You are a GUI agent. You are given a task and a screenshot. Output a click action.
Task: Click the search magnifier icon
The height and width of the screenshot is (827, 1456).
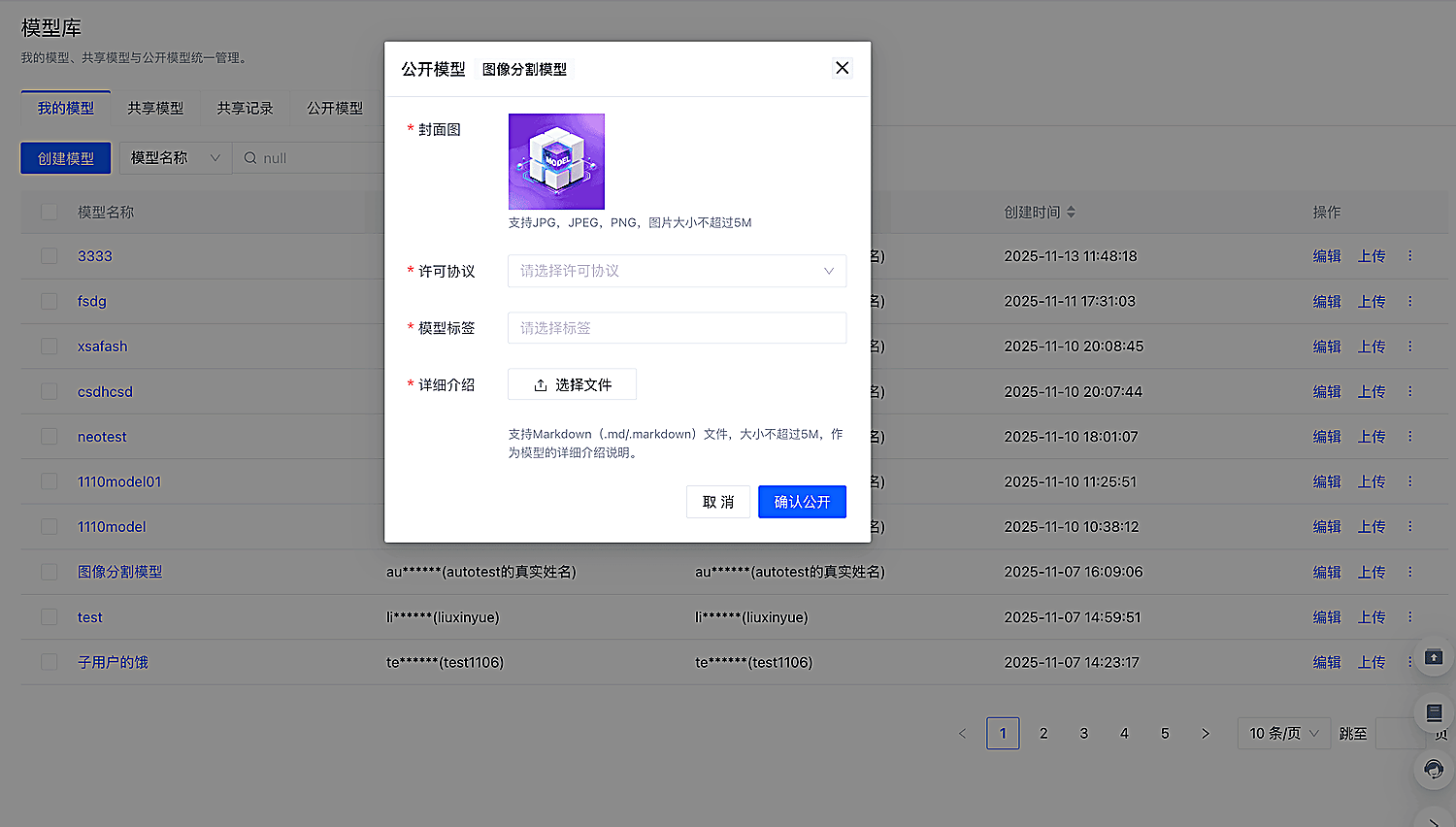[x=250, y=158]
